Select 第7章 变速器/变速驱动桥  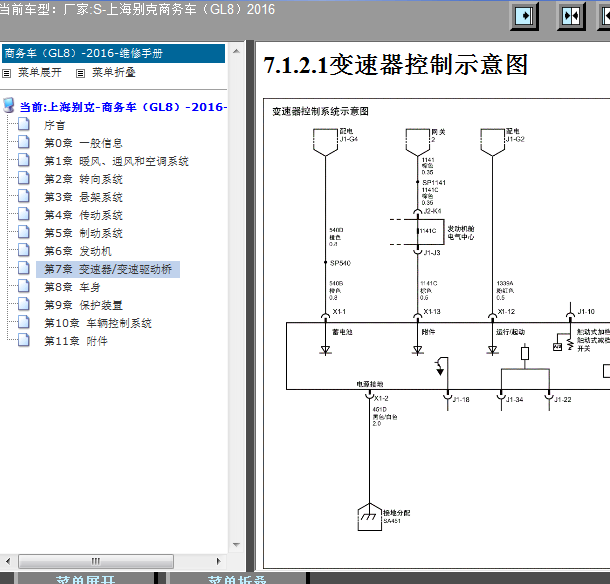[108, 269]
